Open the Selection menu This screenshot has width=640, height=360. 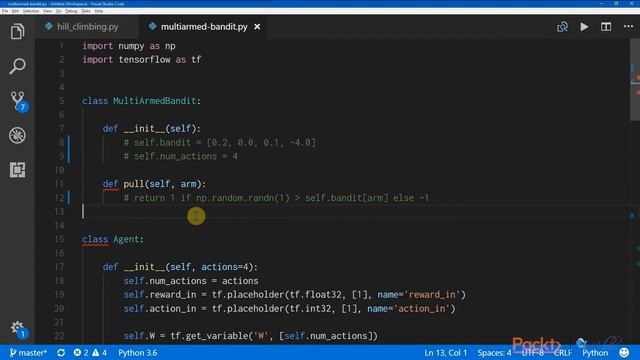click(x=31, y=11)
